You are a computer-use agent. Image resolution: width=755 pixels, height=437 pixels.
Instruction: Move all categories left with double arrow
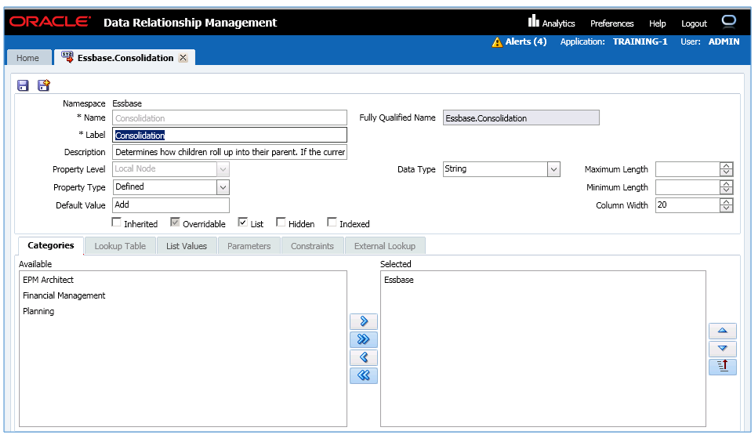point(364,375)
